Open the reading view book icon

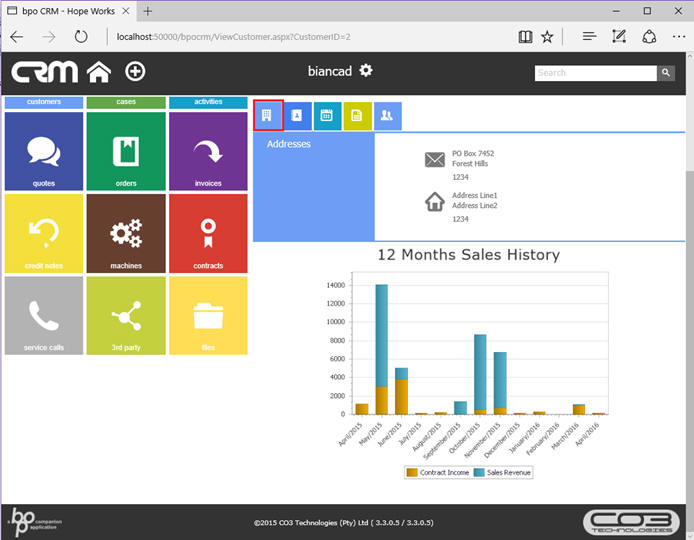click(525, 37)
